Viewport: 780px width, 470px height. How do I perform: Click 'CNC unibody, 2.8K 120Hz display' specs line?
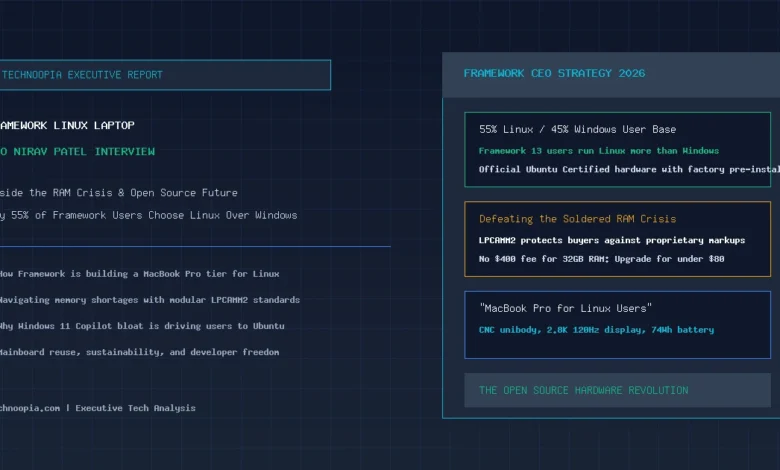[x=596, y=330]
